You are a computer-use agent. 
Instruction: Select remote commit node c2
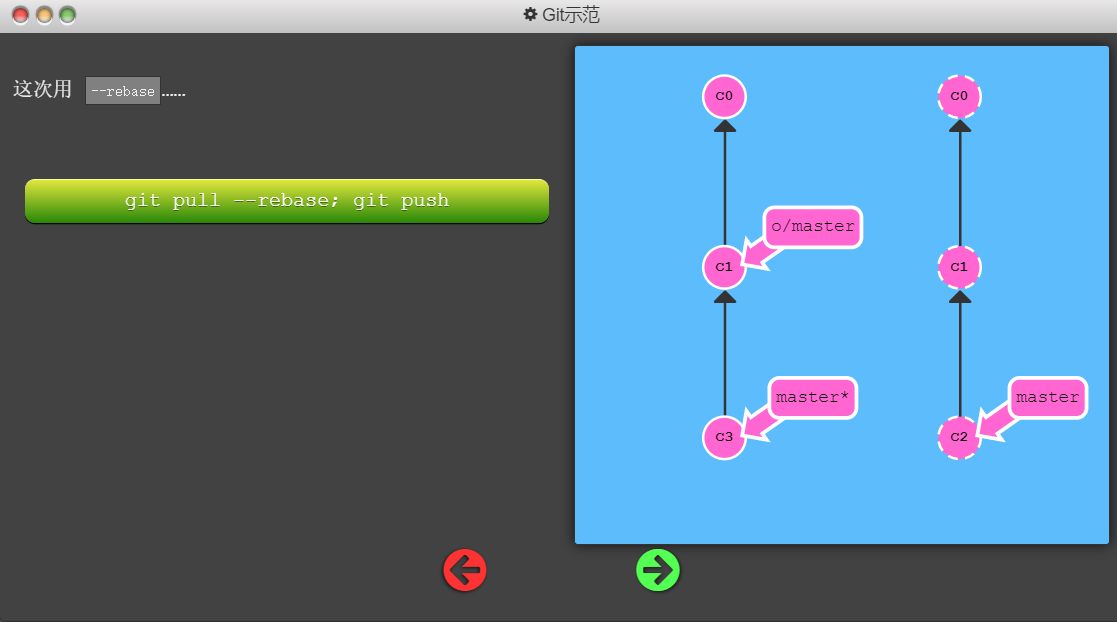pyautogui.click(x=959, y=437)
